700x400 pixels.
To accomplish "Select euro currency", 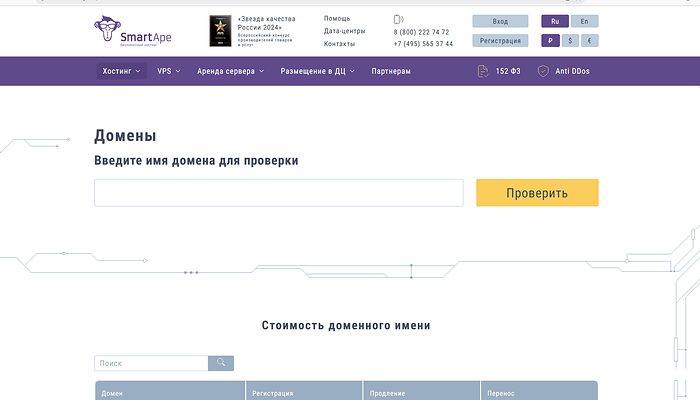I will coord(590,41).
